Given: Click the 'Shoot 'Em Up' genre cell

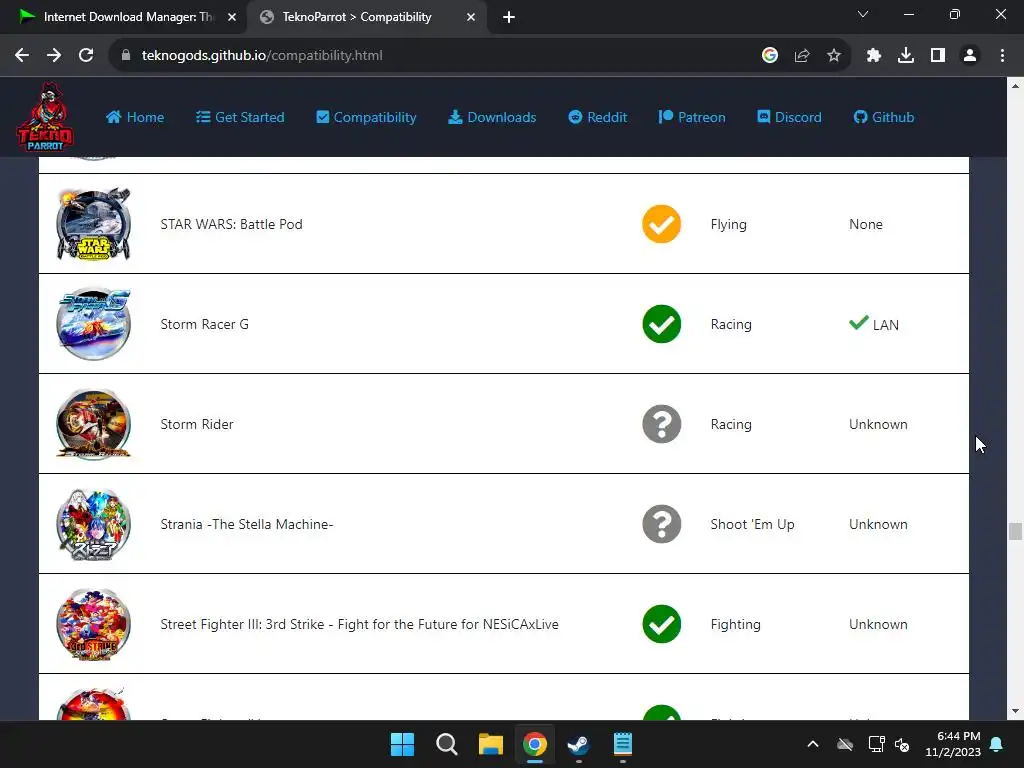Looking at the screenshot, I should click(x=752, y=524).
